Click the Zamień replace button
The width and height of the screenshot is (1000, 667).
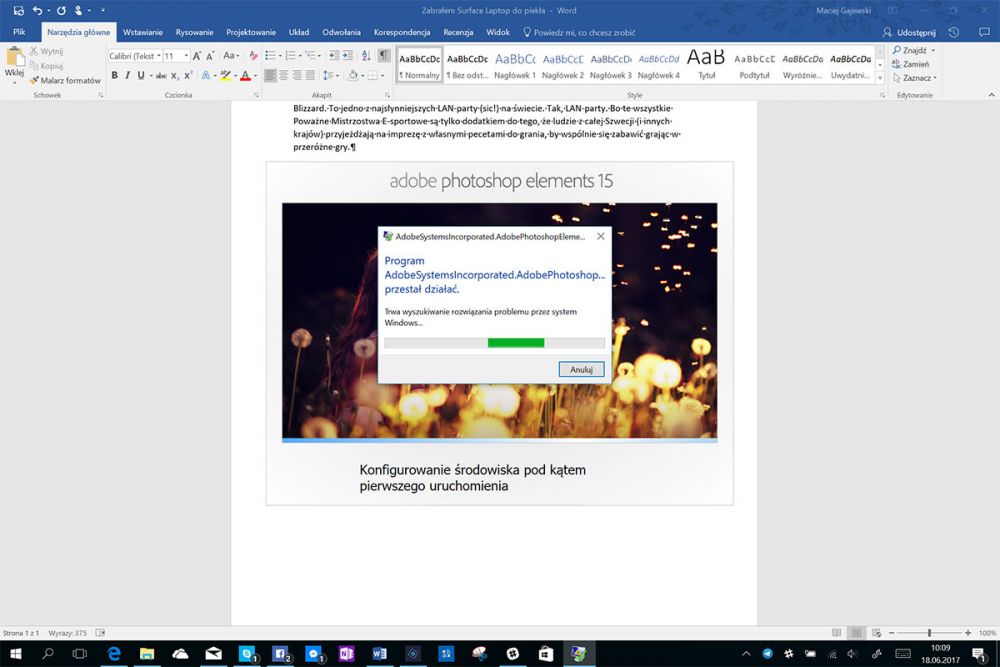[x=911, y=64]
